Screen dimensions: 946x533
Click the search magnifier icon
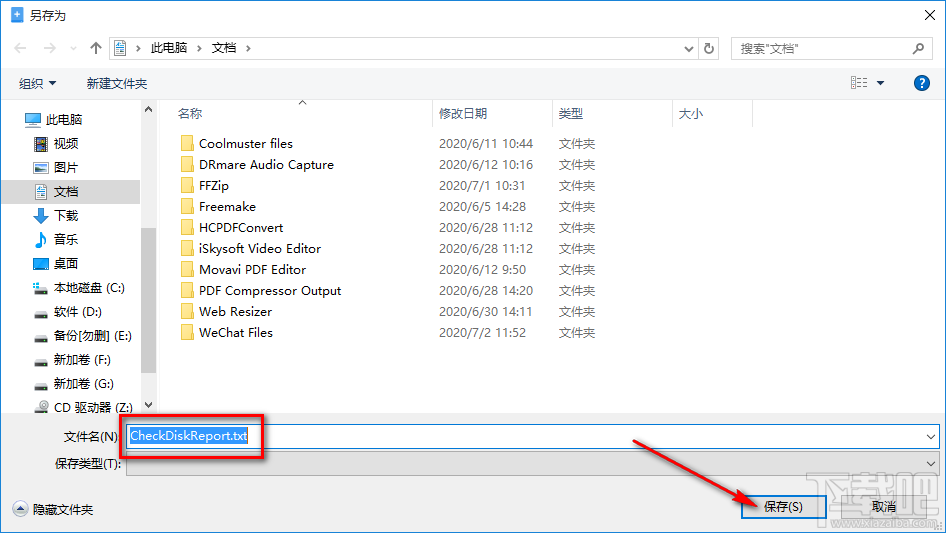pyautogui.click(x=918, y=48)
